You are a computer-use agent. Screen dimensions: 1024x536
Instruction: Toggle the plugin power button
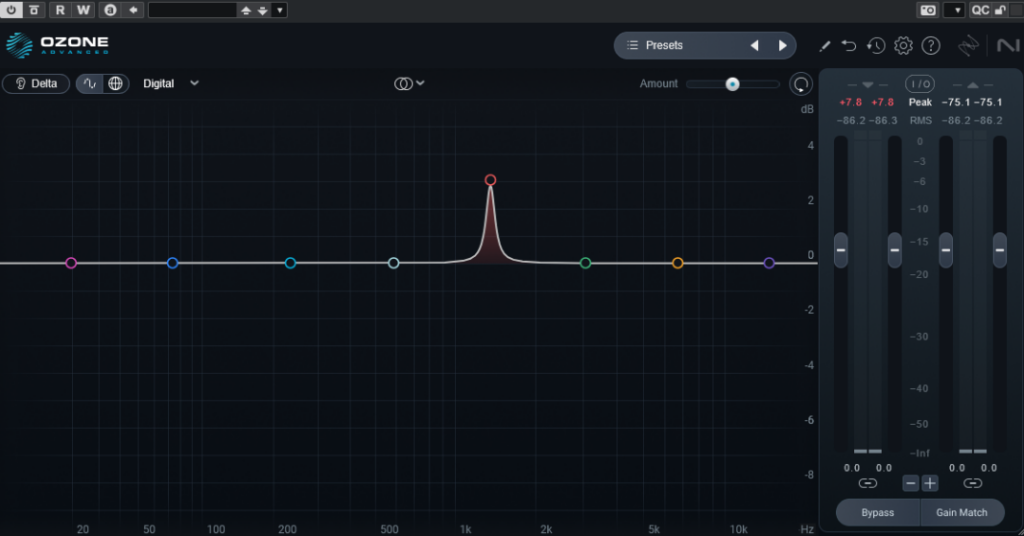pyautogui.click(x=12, y=10)
